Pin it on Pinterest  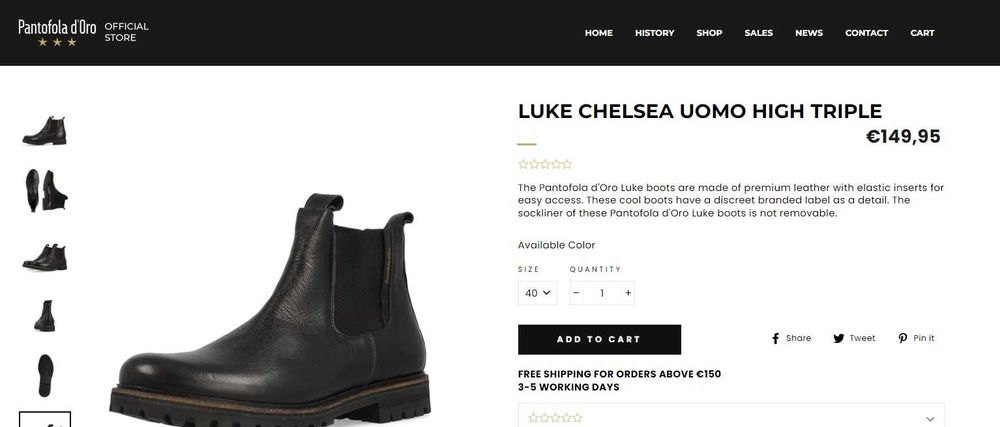[916, 338]
